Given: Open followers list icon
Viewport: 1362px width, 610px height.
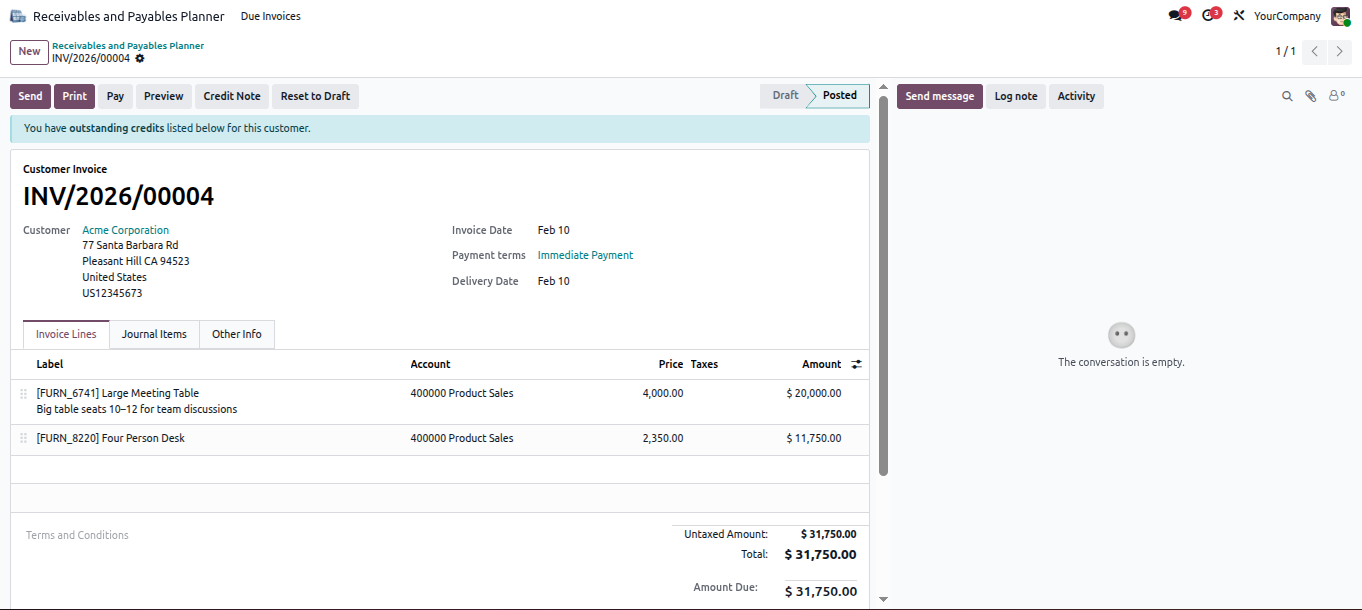Looking at the screenshot, I should [1336, 96].
